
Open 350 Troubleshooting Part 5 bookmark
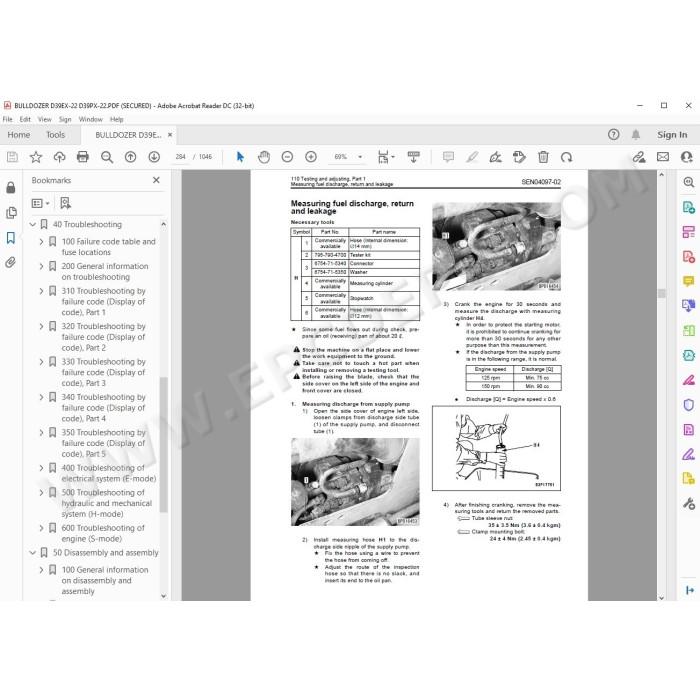pos(103,443)
